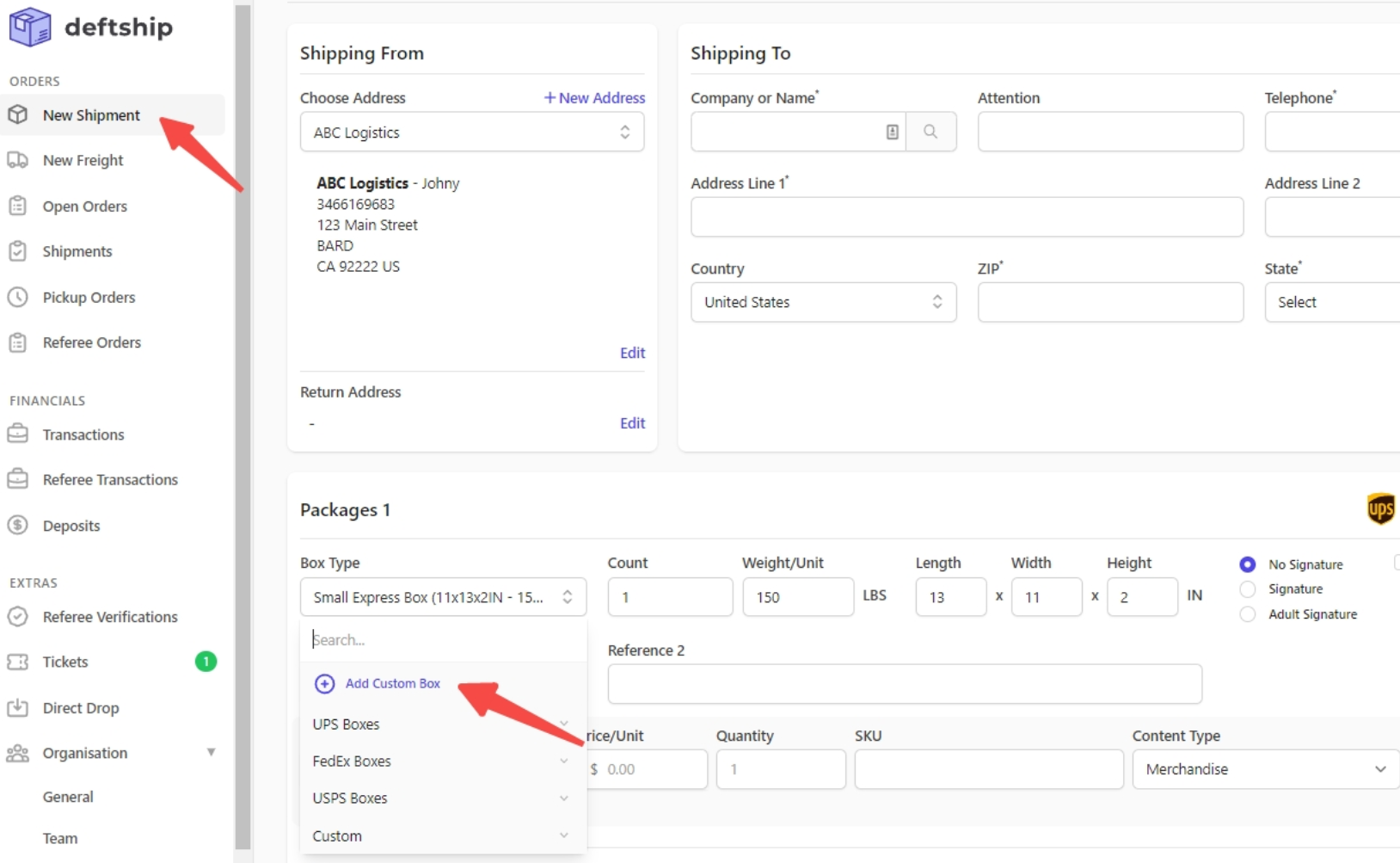Go to Shipments list
The height and width of the screenshot is (863, 1400).
[x=77, y=251]
